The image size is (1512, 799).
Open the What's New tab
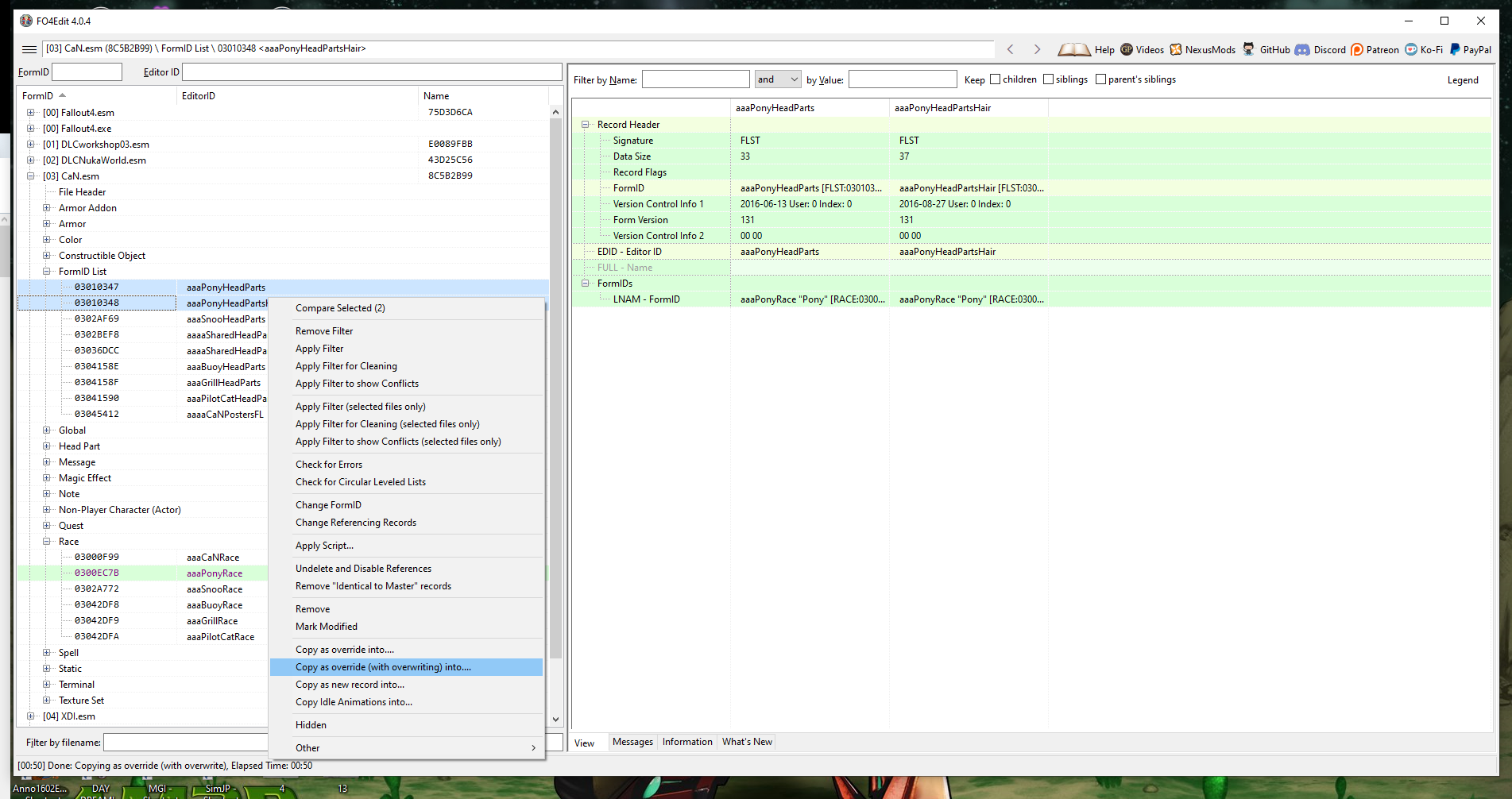[x=747, y=742]
